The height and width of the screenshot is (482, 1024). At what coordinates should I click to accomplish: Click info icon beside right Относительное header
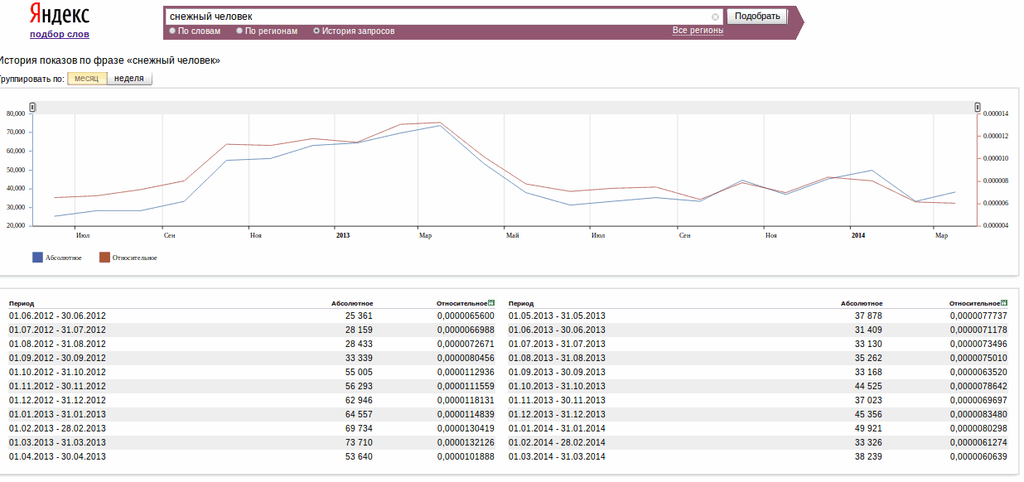(1003, 302)
